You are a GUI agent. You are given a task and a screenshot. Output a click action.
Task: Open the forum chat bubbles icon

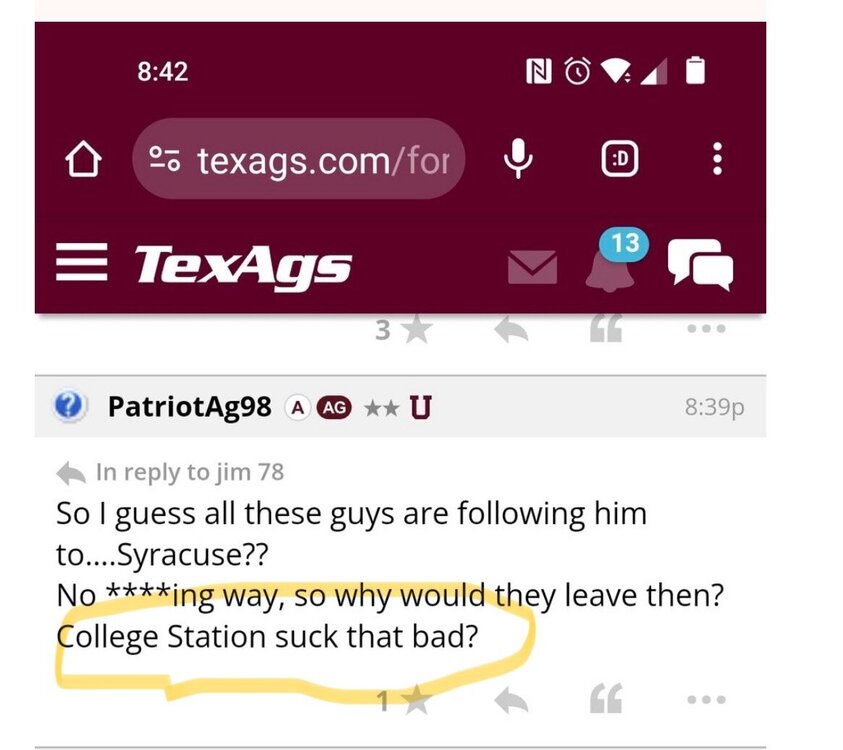[x=700, y=265]
